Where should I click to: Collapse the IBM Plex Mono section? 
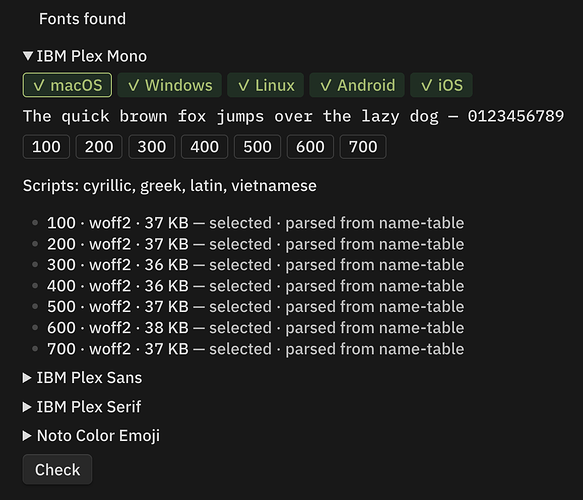click(x=85, y=56)
